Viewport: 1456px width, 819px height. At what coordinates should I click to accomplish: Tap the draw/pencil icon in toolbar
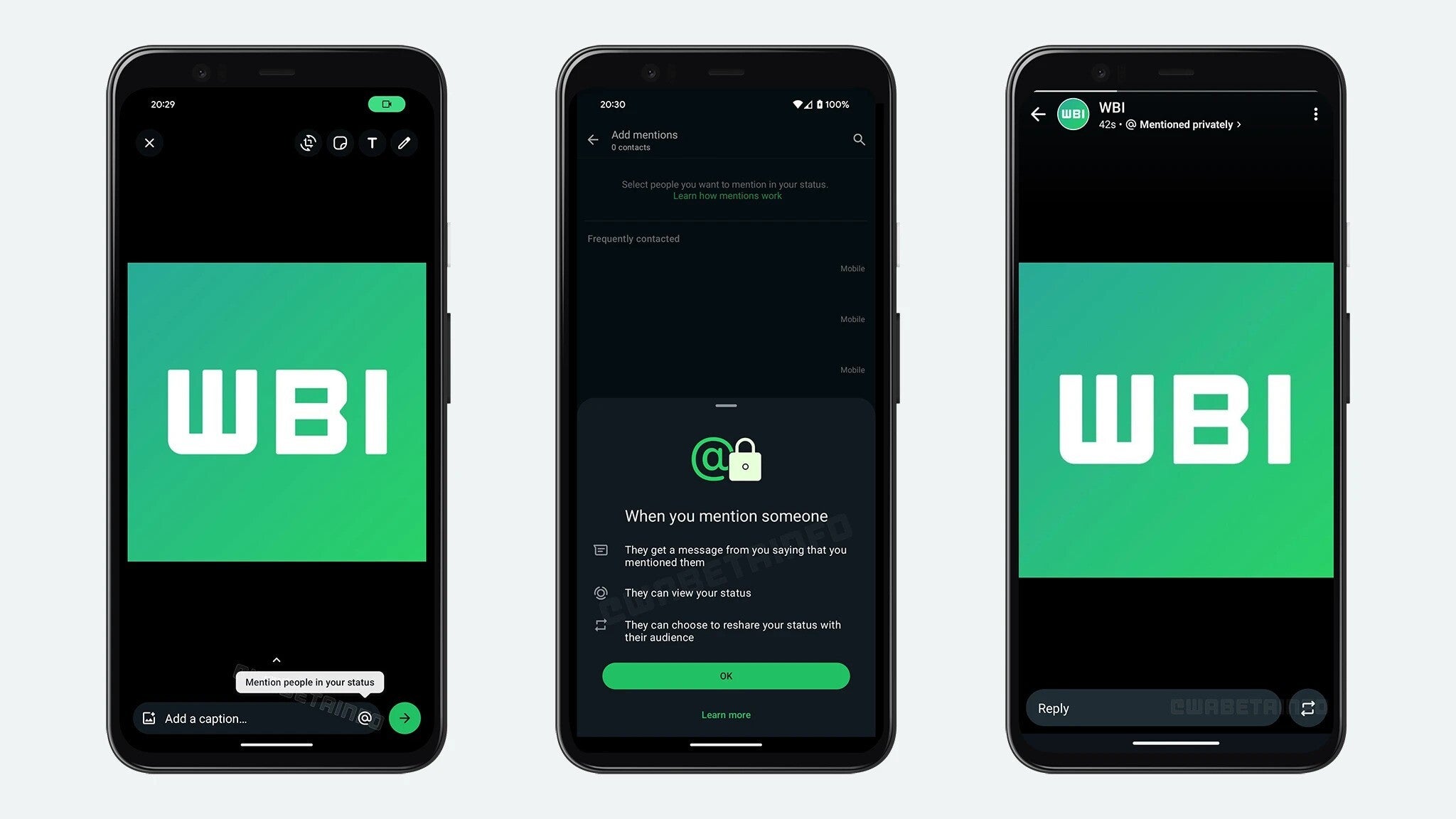click(403, 143)
